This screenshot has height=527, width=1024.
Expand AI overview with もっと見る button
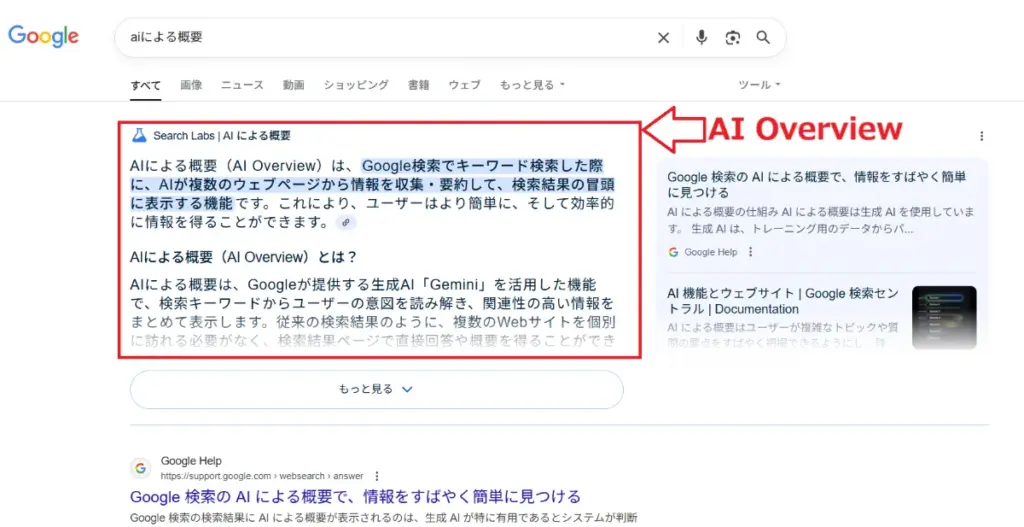click(x=376, y=389)
